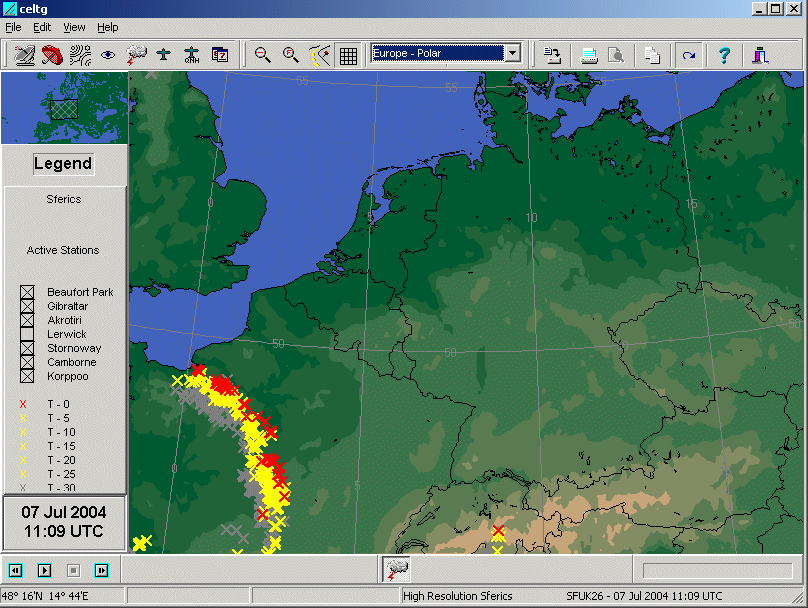Enable the Lerwick station checkbox
The image size is (808, 608).
click(27, 334)
